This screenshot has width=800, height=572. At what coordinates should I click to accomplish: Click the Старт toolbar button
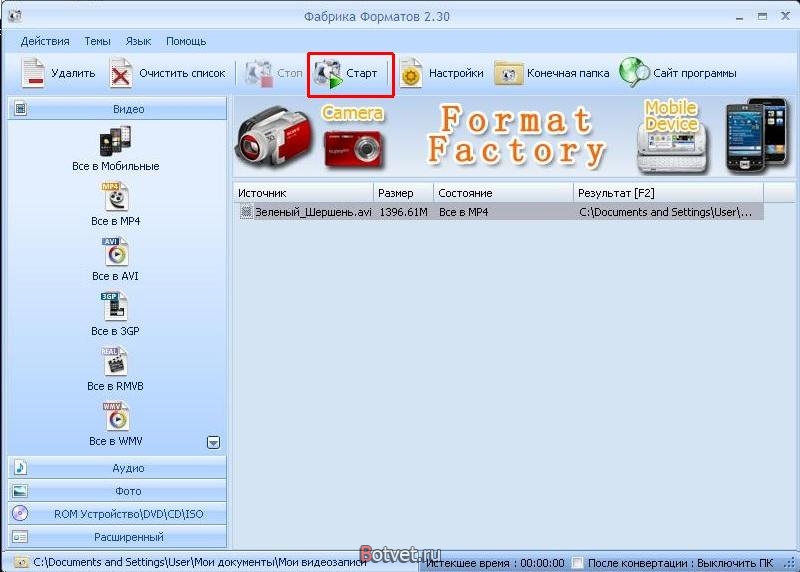351,74
